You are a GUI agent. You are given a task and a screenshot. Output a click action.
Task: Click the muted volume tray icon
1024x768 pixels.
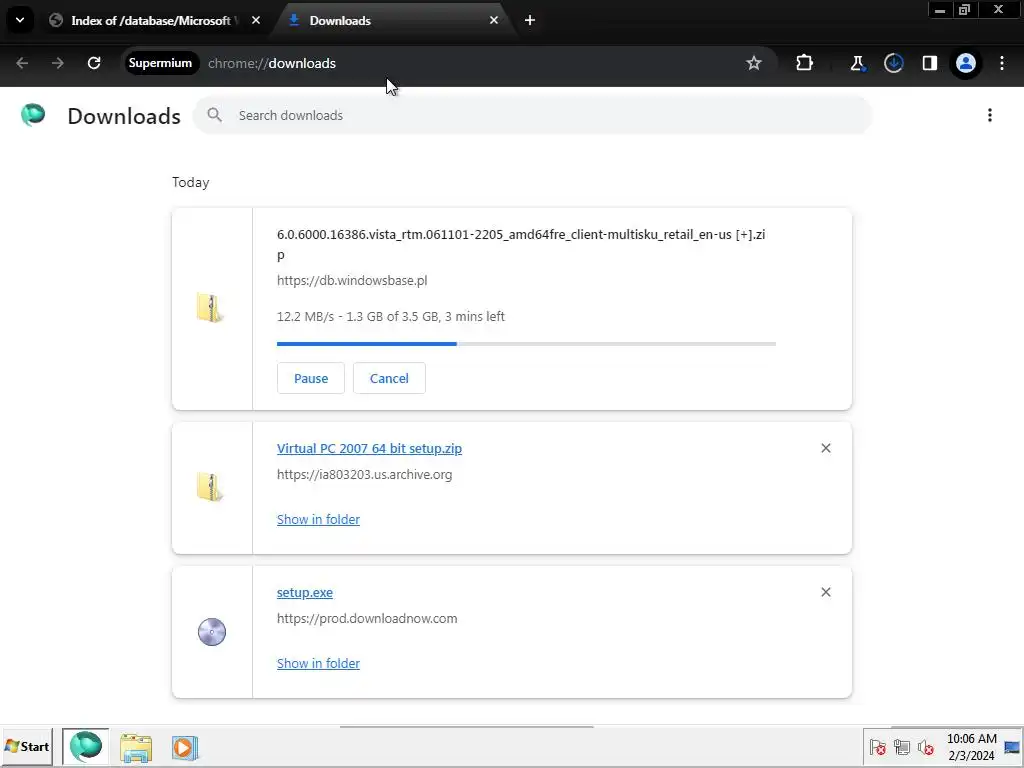[925, 748]
